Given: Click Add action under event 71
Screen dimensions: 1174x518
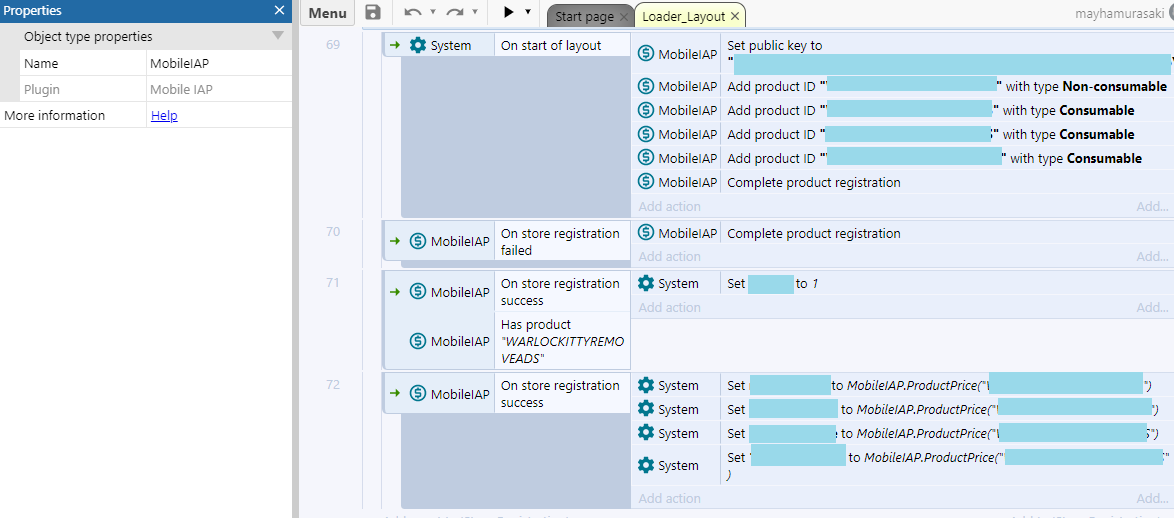Looking at the screenshot, I should pyautogui.click(x=669, y=307).
